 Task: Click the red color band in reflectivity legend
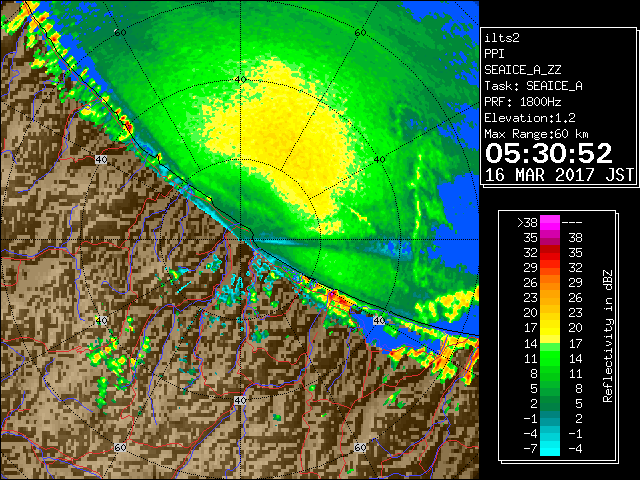pyautogui.click(x=550, y=253)
